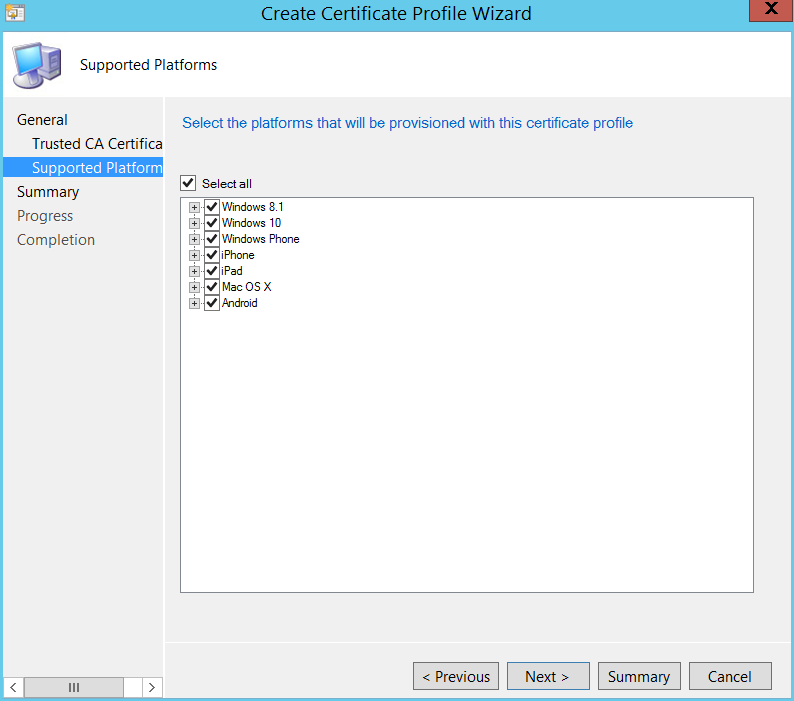Image resolution: width=794 pixels, height=701 pixels.
Task: Click the sidebar scroll left arrow
Action: pos(14,687)
